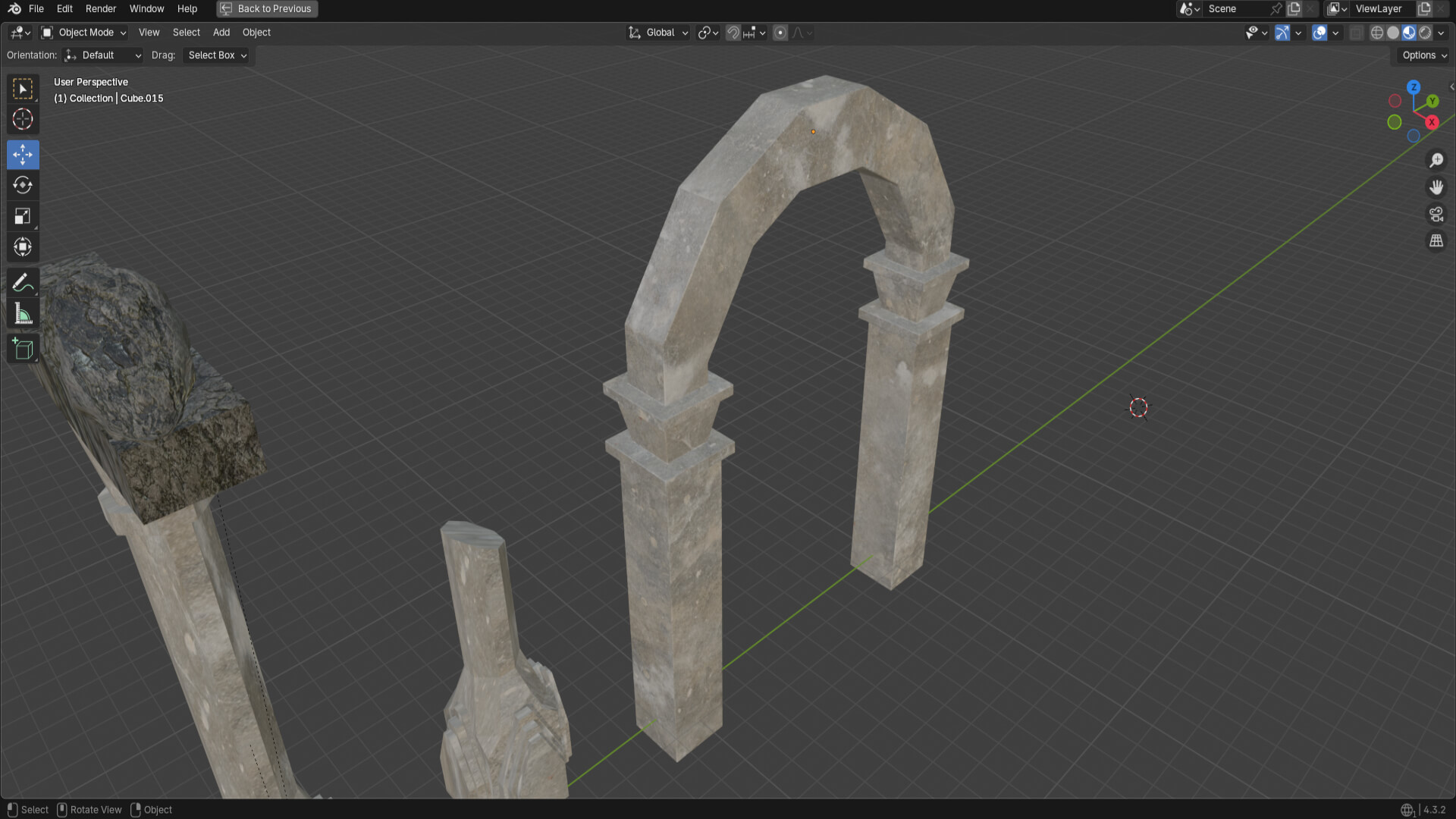
Task: Expand the Global transform orientation dropdown
Action: tap(658, 33)
